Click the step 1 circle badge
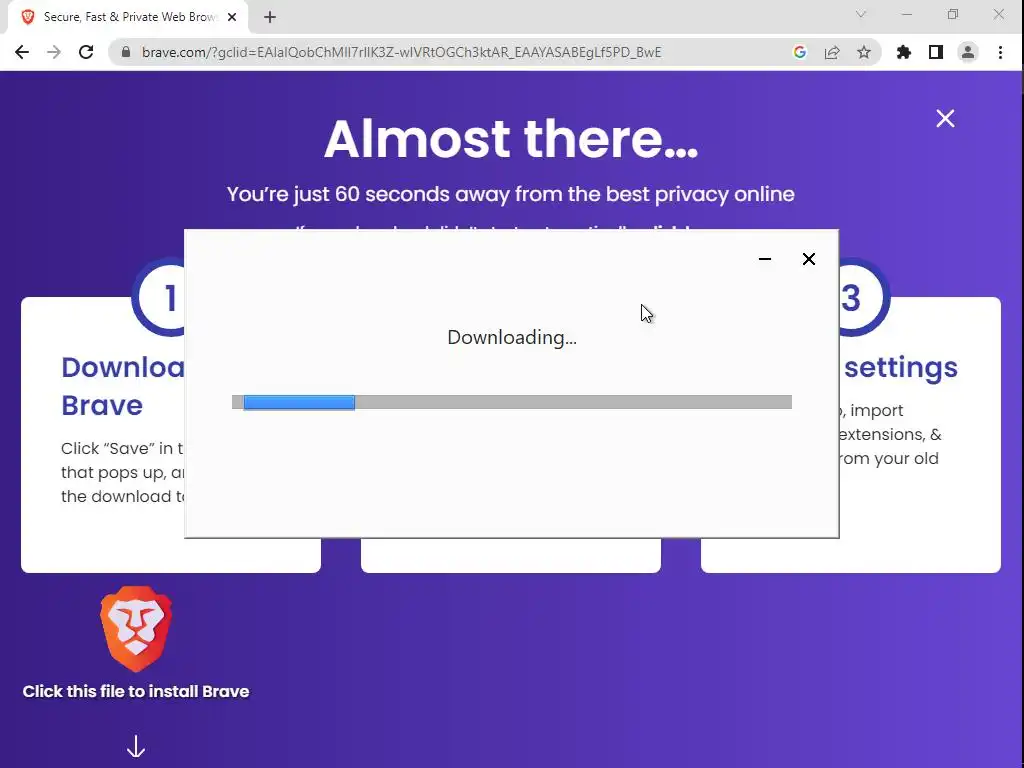This screenshot has height=768, width=1024. (159, 298)
